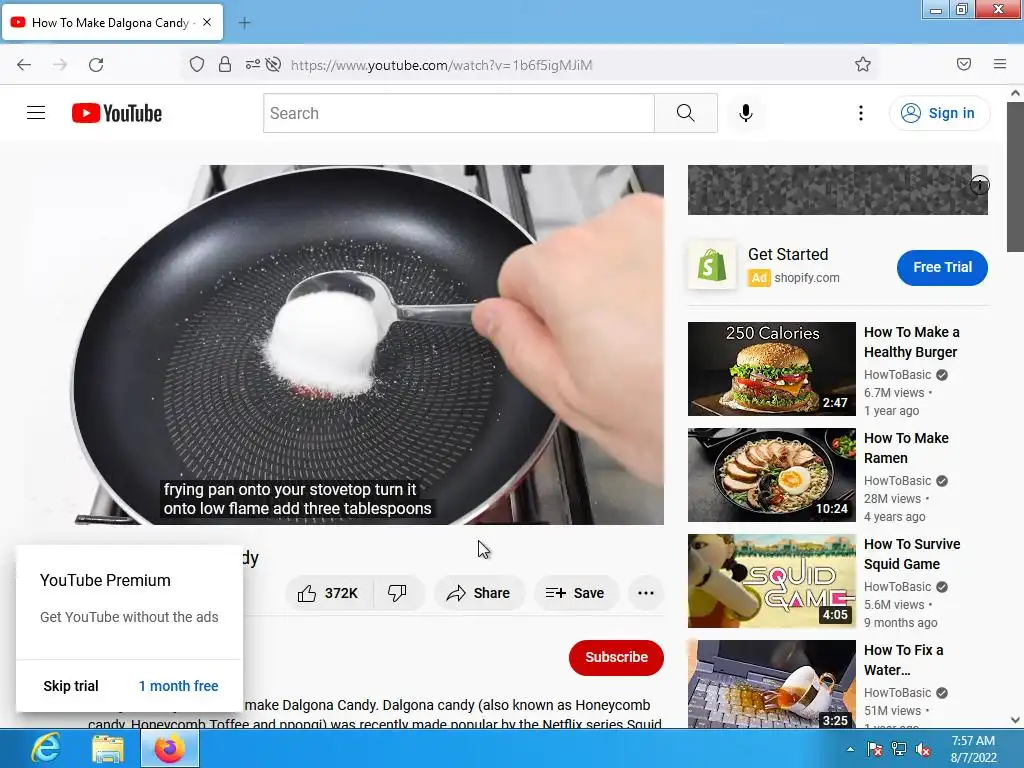Share the Dalgona Candy video
Screen dimensions: 1024x768
click(479, 593)
